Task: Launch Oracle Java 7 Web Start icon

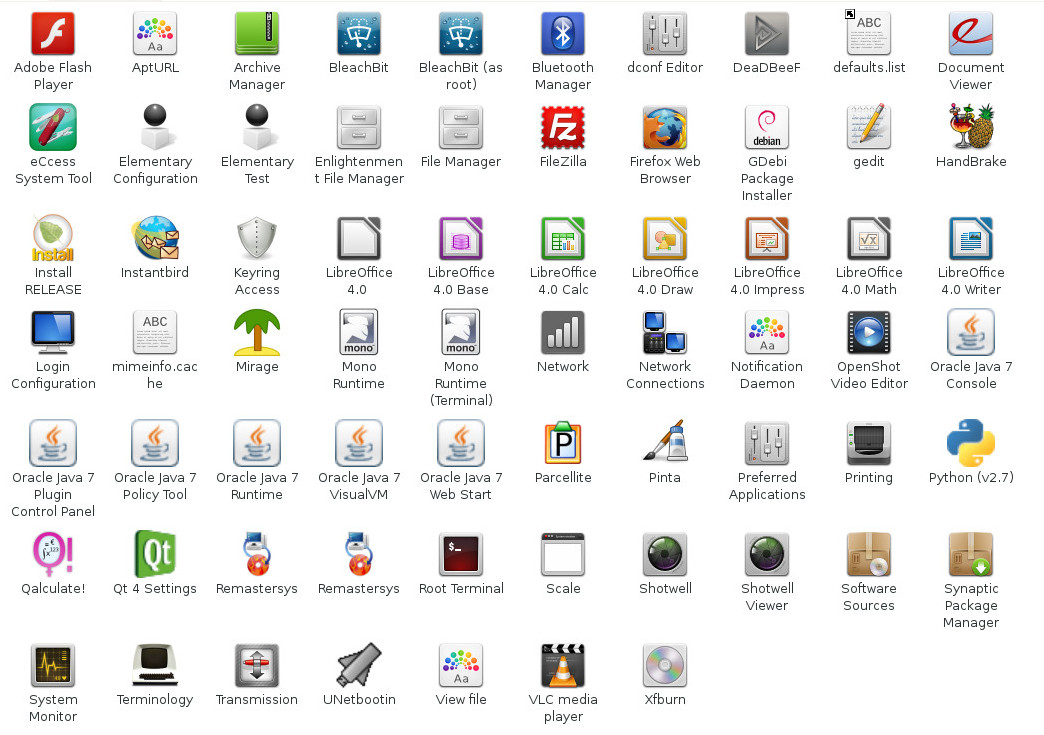Action: tap(461, 443)
